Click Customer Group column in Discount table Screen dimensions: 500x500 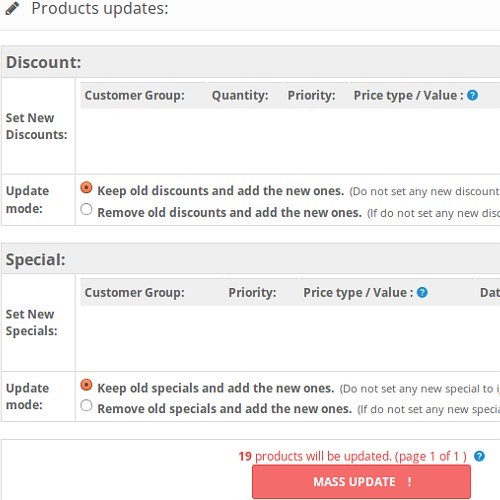point(134,95)
